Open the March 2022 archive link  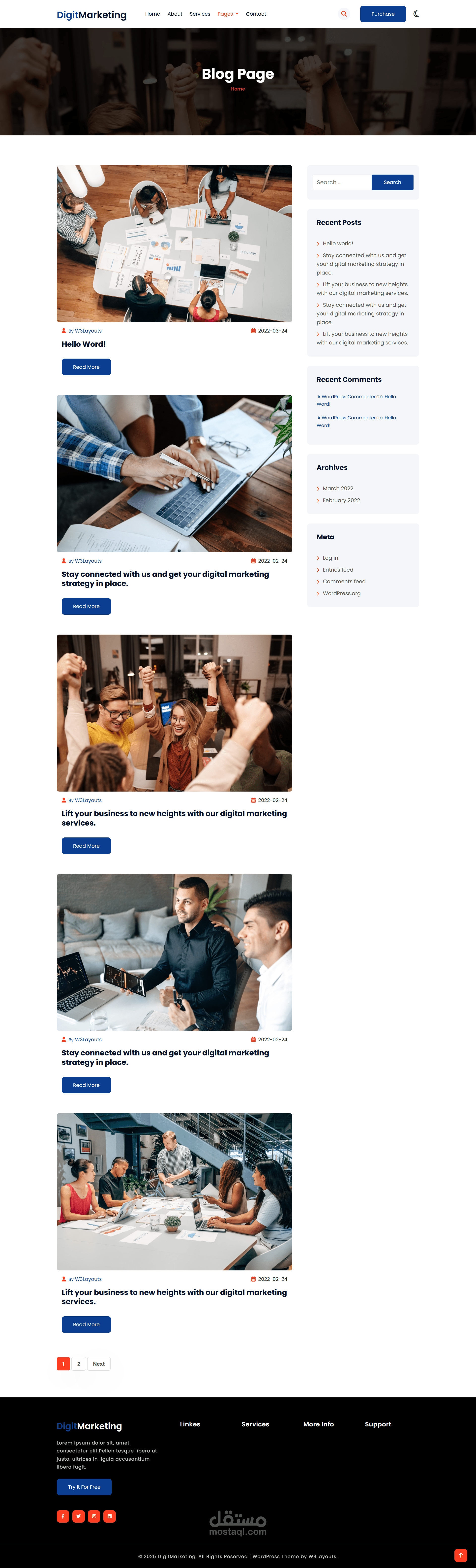pyautogui.click(x=338, y=488)
